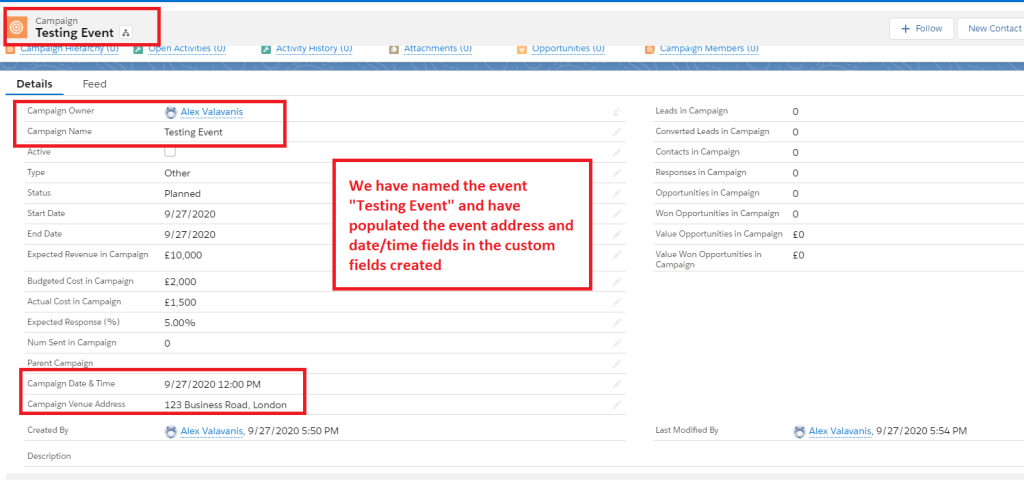
Task: Click Alex Valavanis in Last Modified By
Action: click(839, 430)
